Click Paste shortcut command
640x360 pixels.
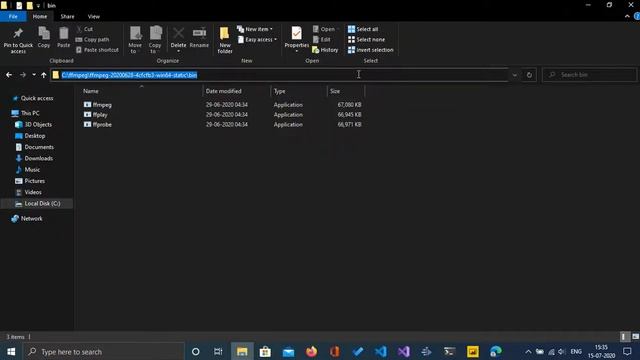click(97, 50)
